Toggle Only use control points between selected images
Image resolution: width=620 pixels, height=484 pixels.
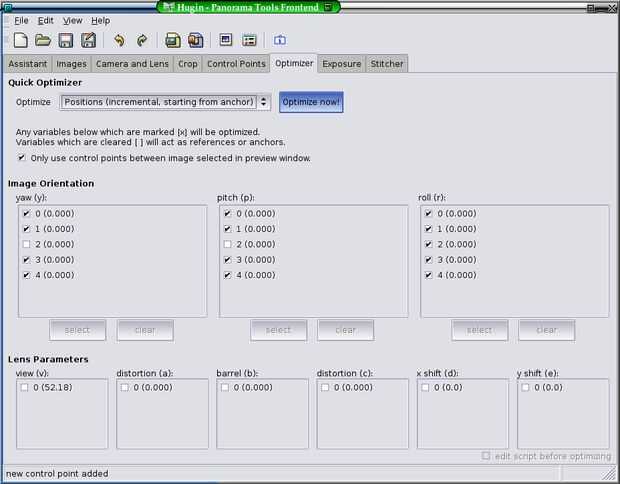point(22,158)
